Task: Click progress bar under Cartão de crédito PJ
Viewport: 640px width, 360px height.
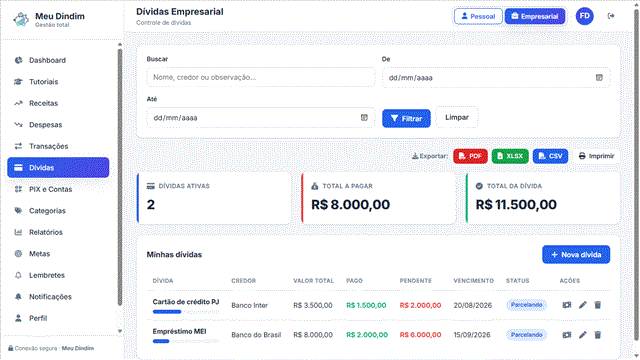Action: click(186, 312)
